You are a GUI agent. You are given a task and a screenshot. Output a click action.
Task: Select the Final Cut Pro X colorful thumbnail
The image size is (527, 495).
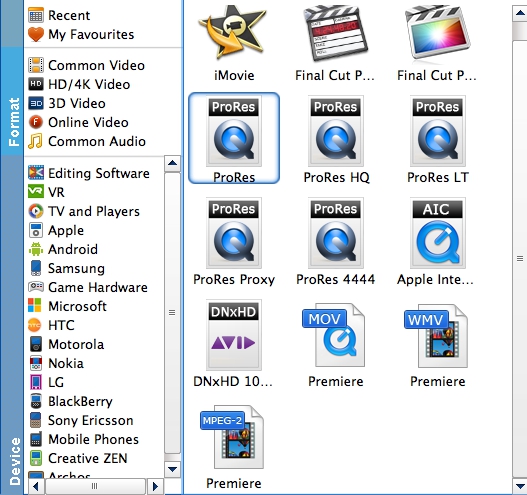tap(437, 33)
